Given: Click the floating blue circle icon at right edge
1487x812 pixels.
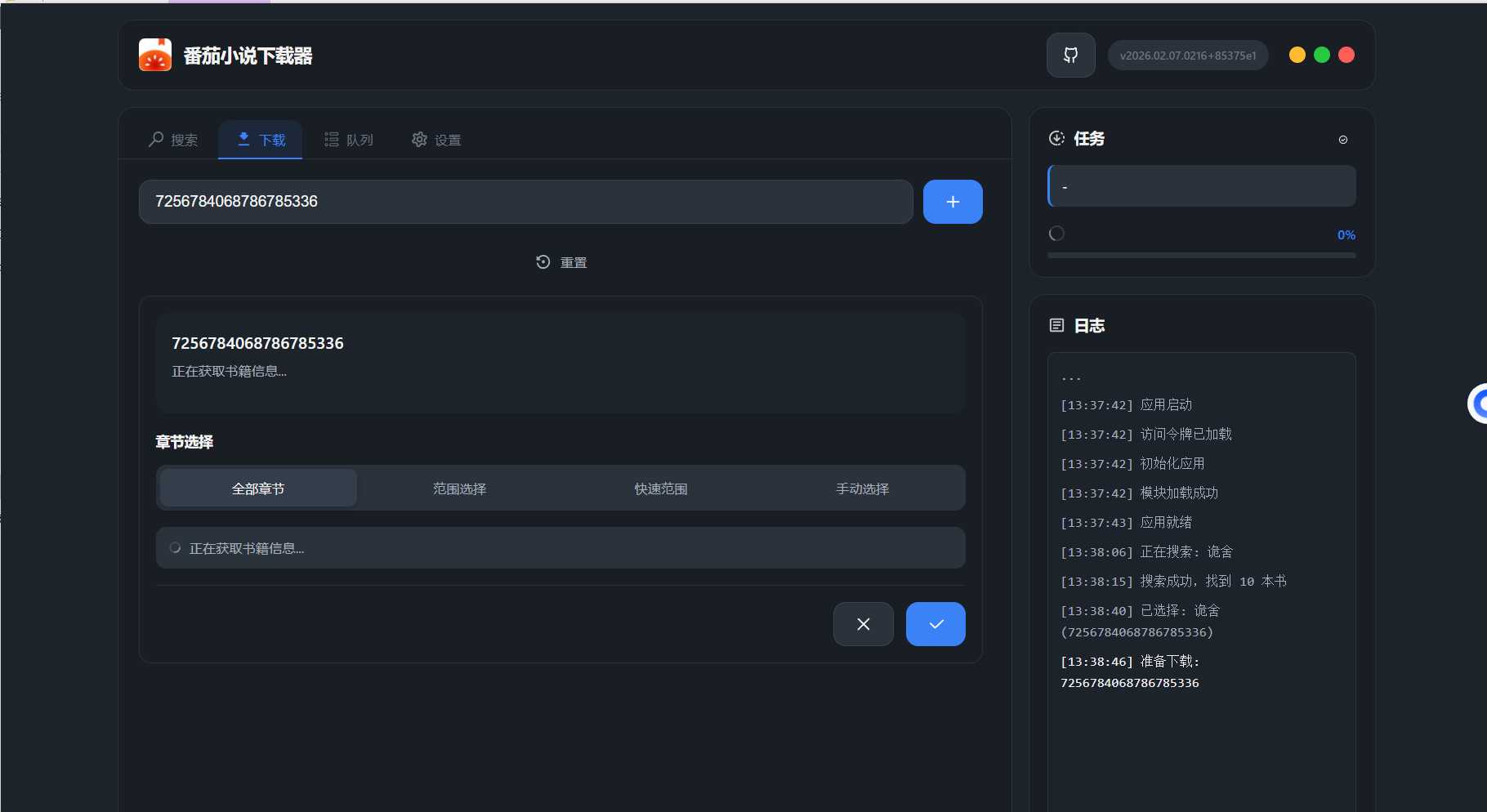Looking at the screenshot, I should coord(1478,404).
